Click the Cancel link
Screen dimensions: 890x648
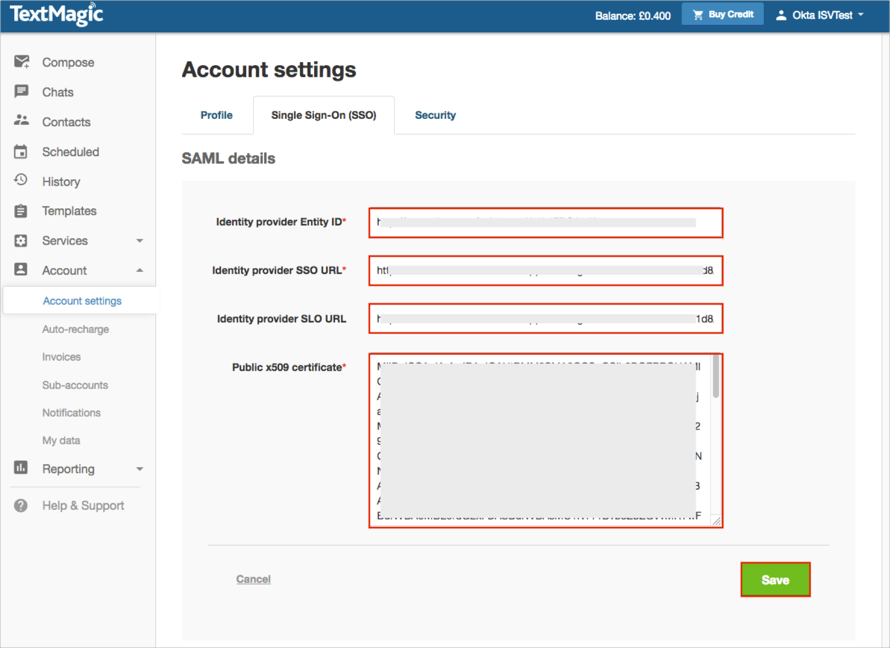(x=253, y=579)
